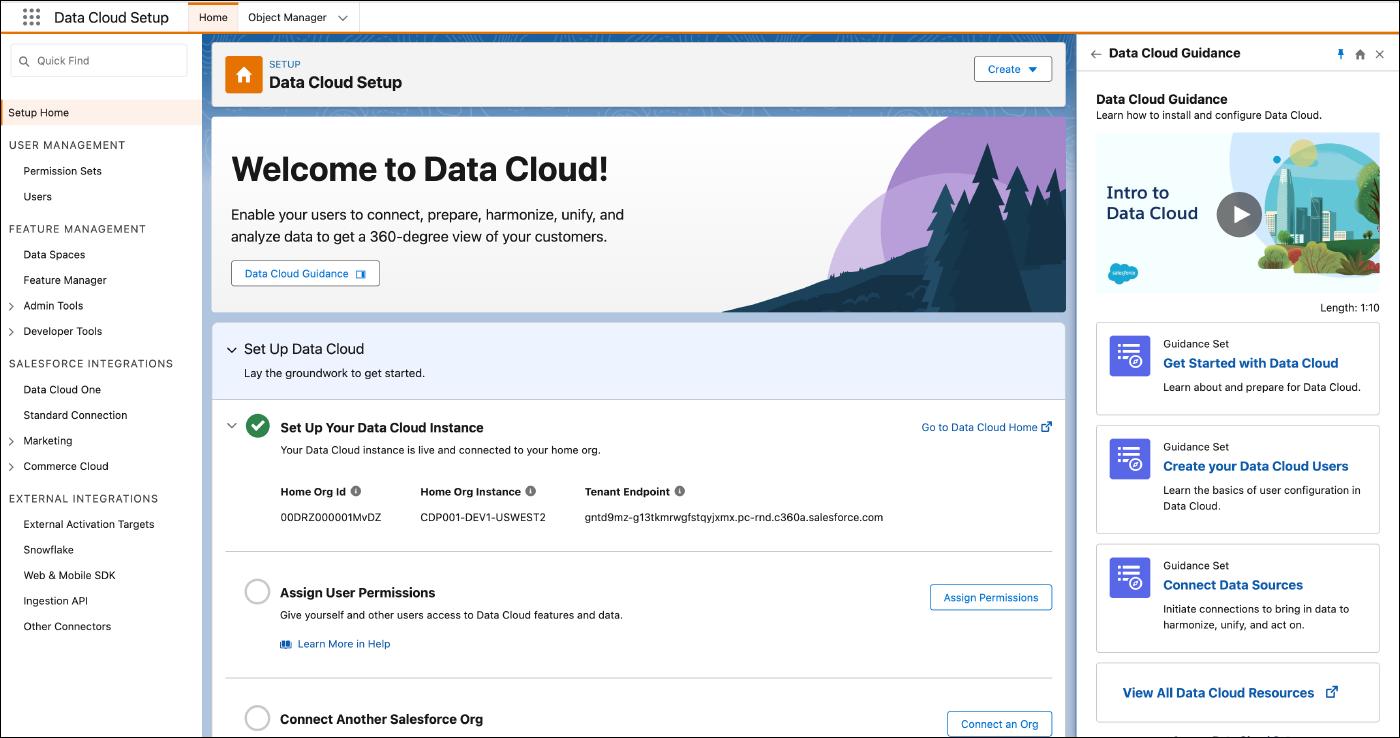
Task: Click the Assign Permissions button
Action: click(x=990, y=597)
